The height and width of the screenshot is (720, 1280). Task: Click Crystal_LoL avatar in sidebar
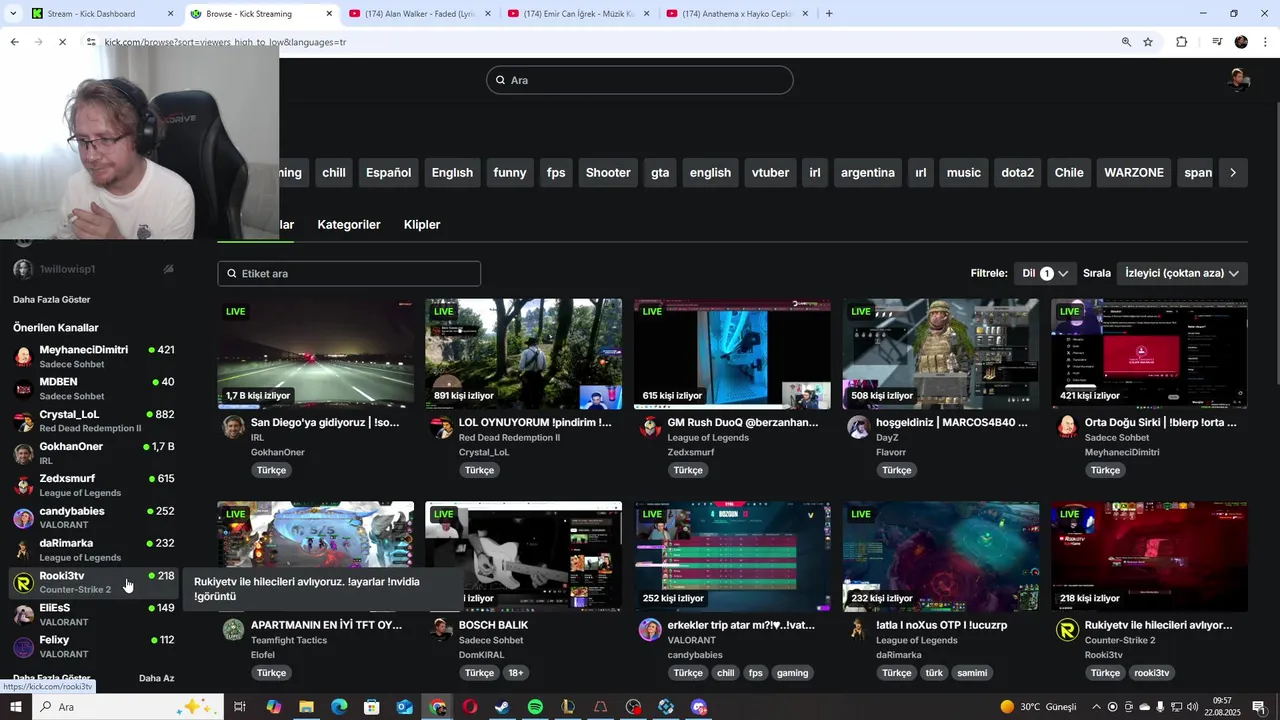point(23,421)
